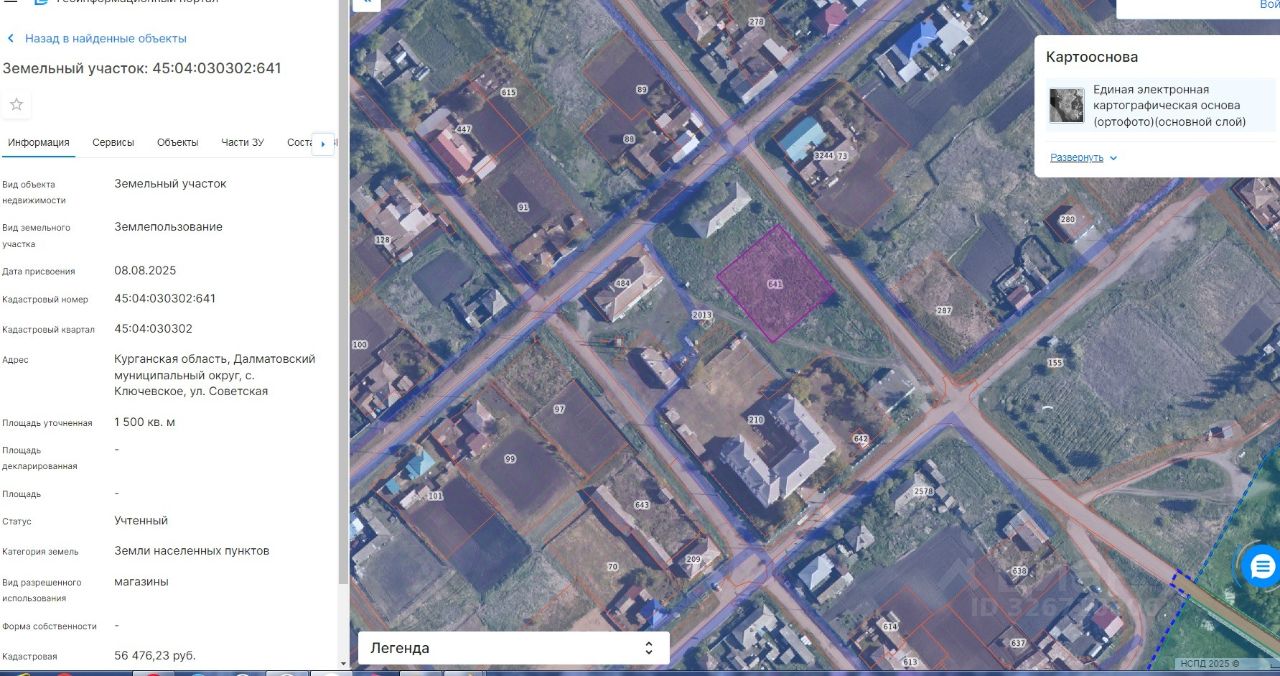Click parcel label 484 on the map
The height and width of the screenshot is (676, 1280).
pyautogui.click(x=623, y=283)
